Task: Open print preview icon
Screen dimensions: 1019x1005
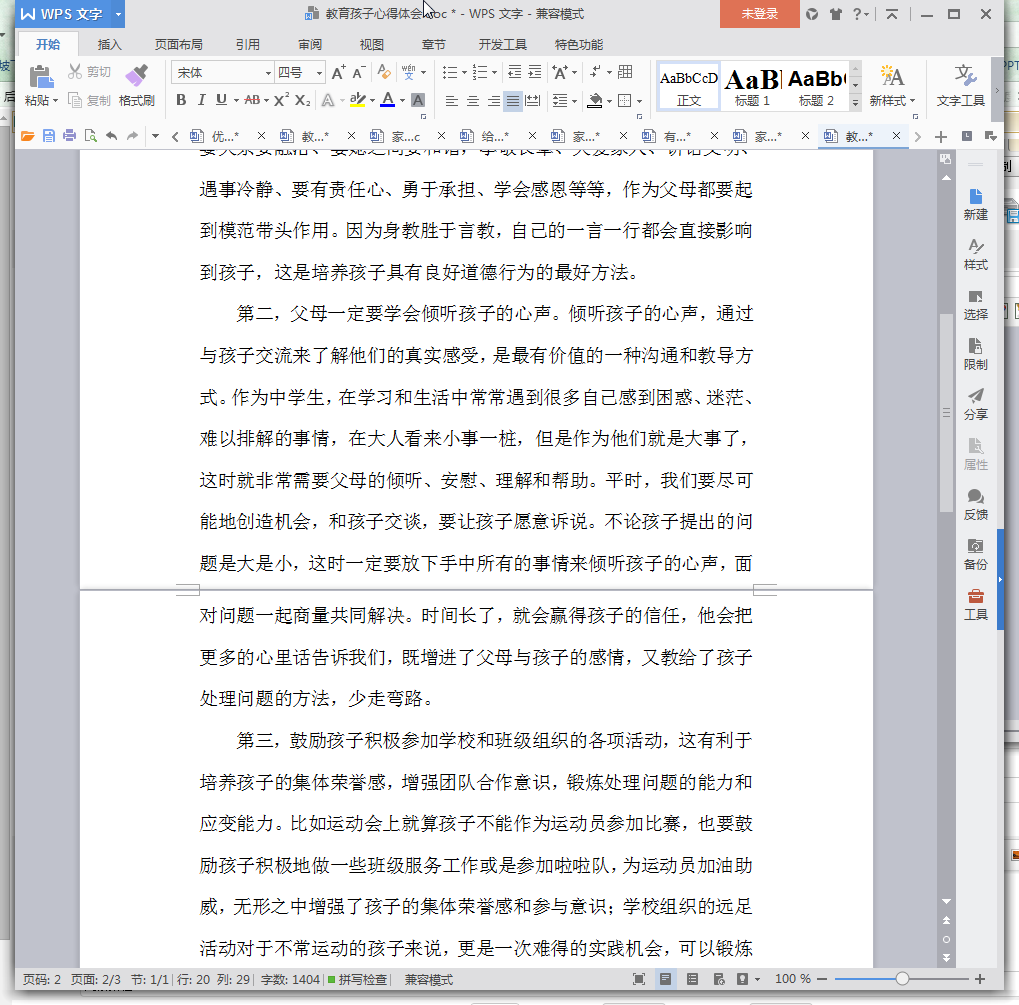Action: 90,136
